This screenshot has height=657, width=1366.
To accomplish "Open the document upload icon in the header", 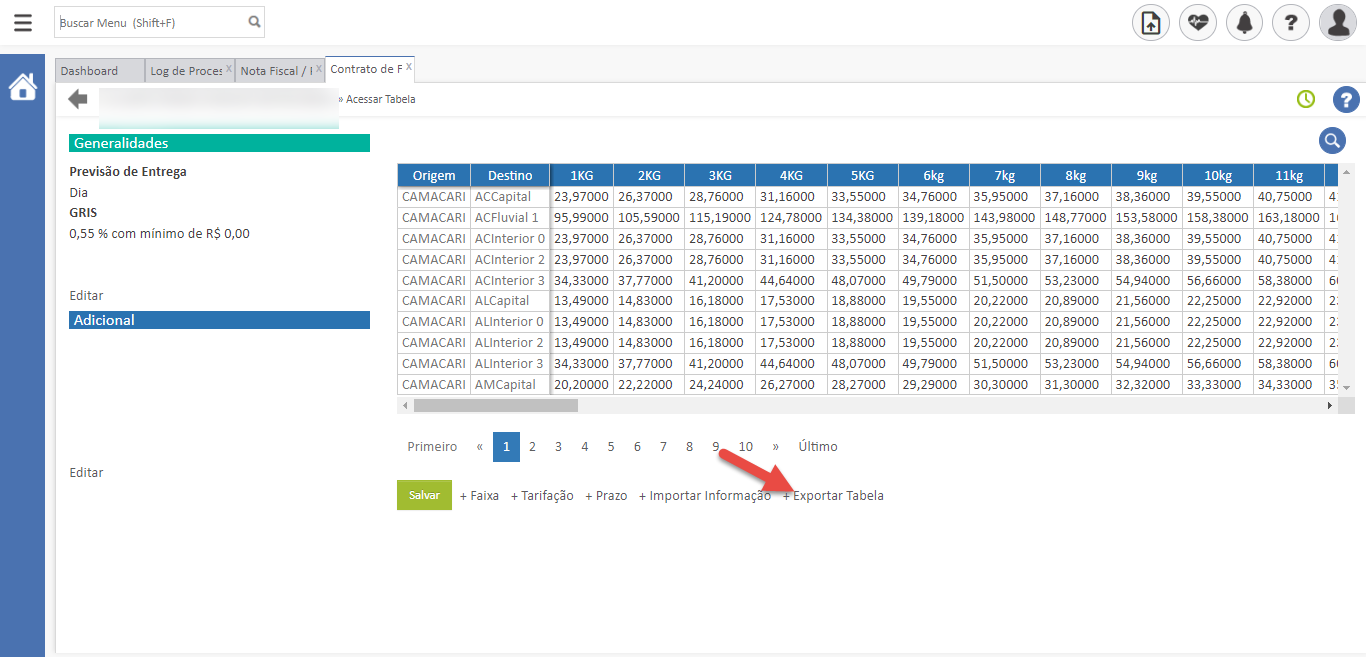I will pos(1150,21).
